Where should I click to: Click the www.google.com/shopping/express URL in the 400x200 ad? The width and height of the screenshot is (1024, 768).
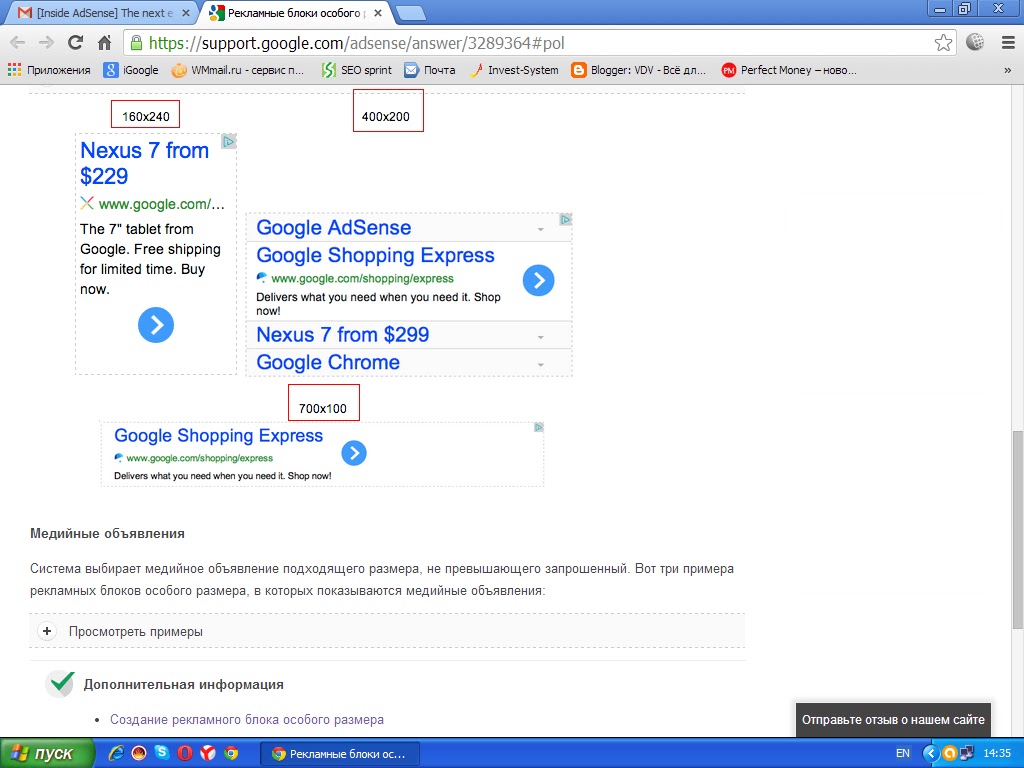click(362, 279)
